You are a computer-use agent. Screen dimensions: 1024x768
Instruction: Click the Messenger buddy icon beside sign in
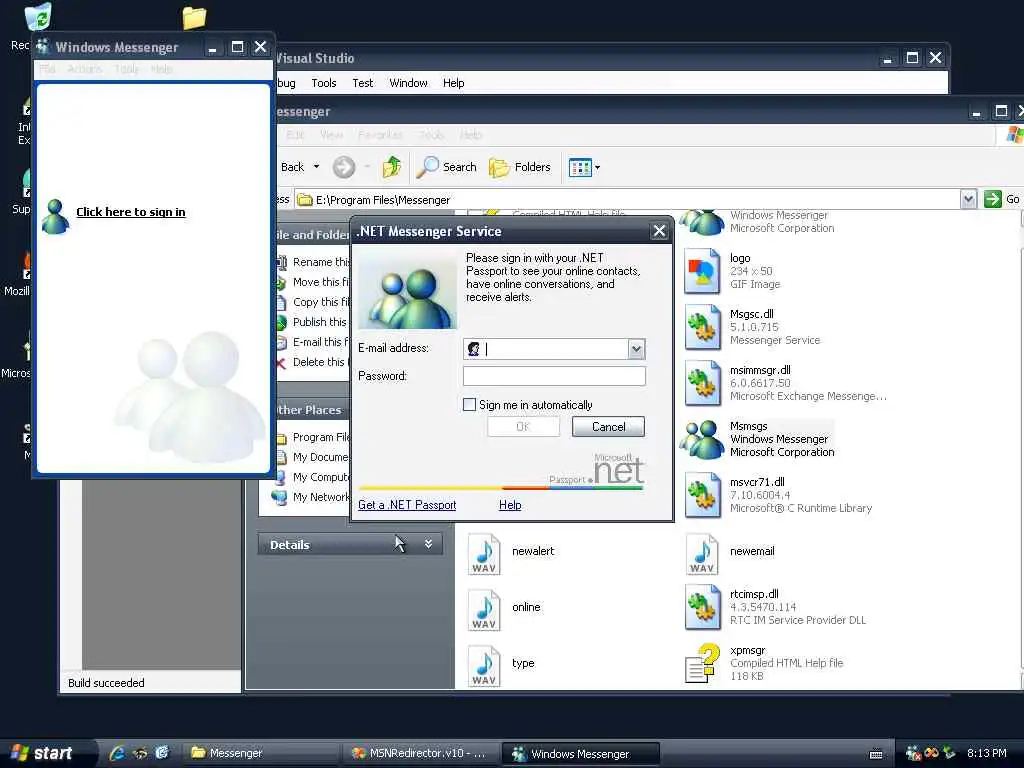tap(56, 216)
